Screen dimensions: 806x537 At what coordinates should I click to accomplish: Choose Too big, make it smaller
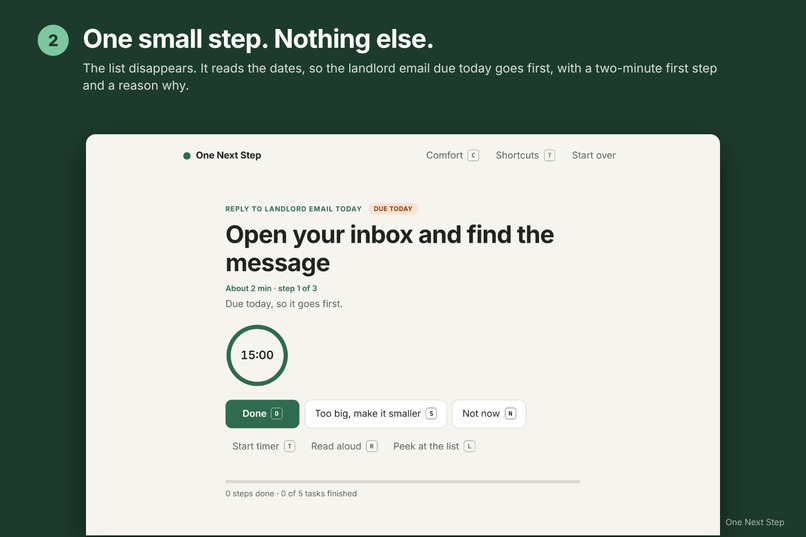376,414
